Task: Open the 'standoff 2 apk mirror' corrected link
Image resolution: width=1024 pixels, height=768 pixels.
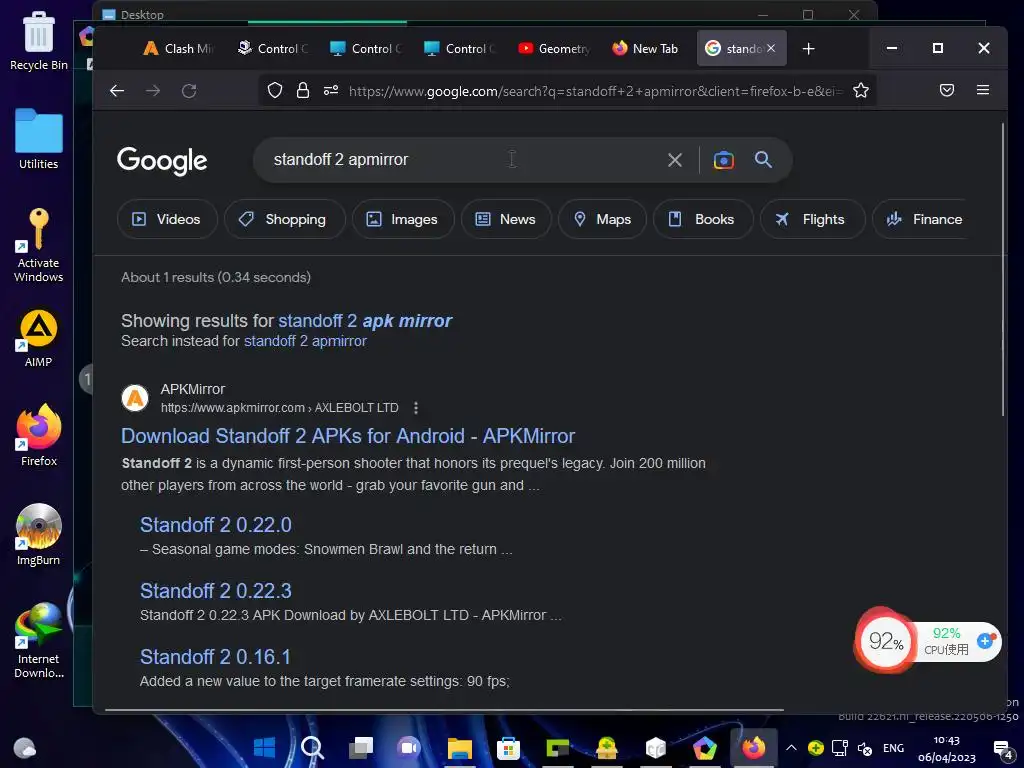Action: 365,321
